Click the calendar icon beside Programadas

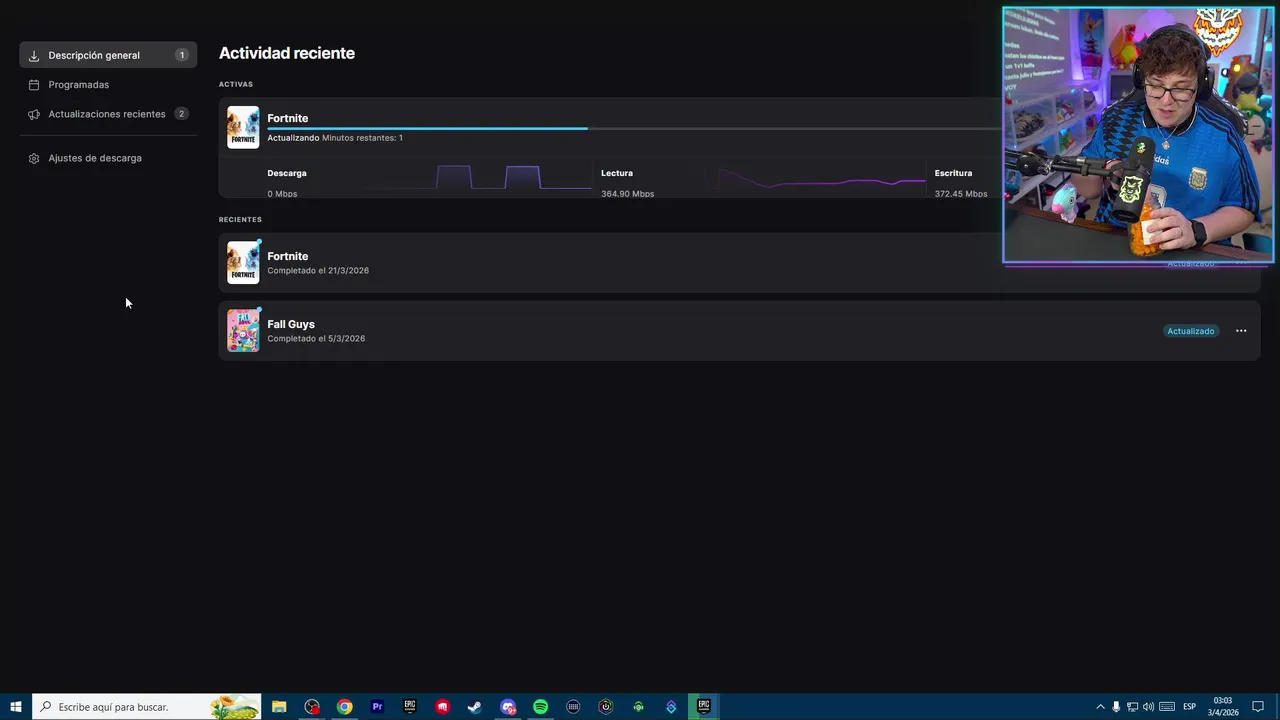point(34,85)
